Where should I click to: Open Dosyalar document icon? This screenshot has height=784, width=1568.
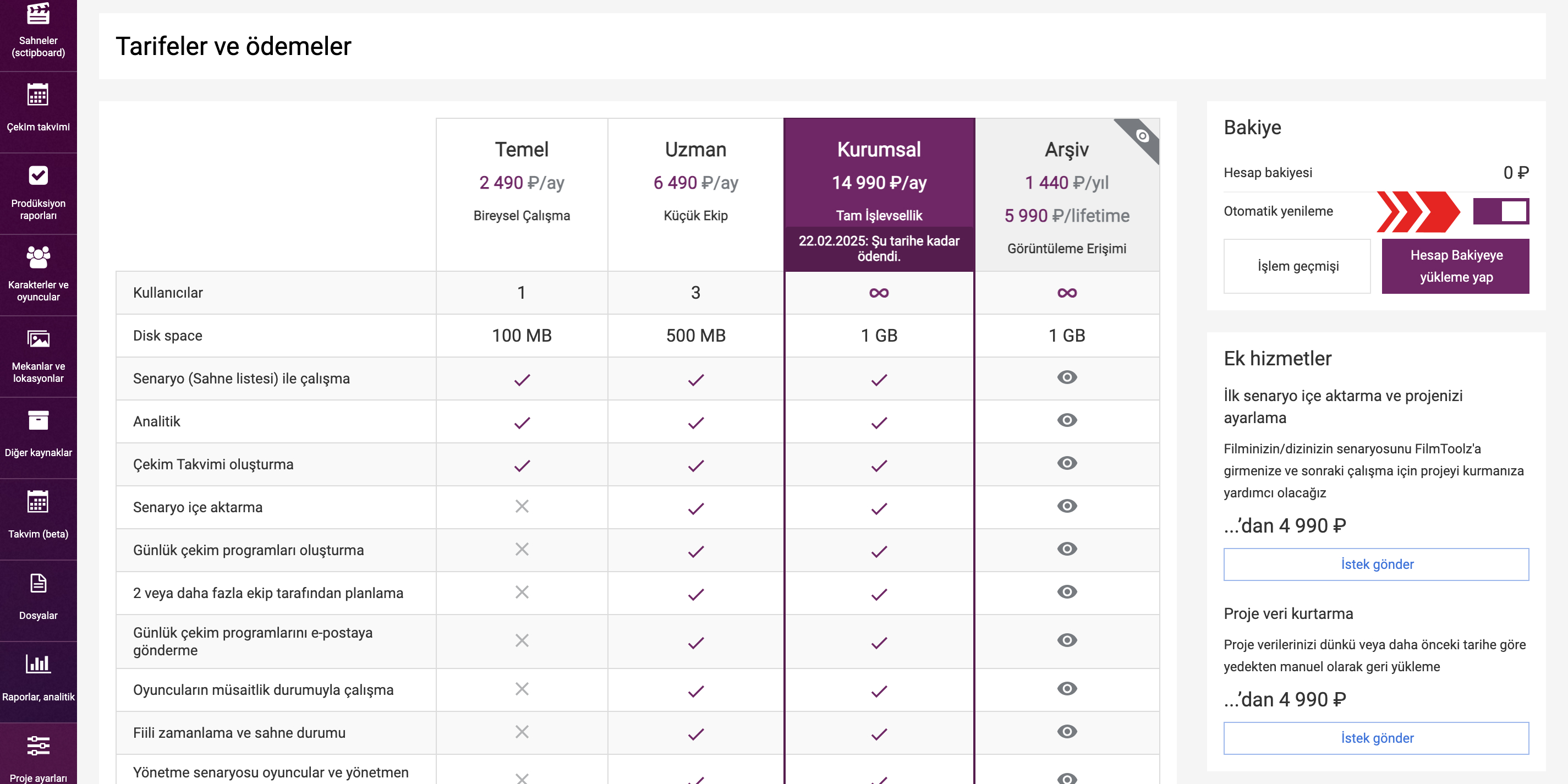point(38,583)
